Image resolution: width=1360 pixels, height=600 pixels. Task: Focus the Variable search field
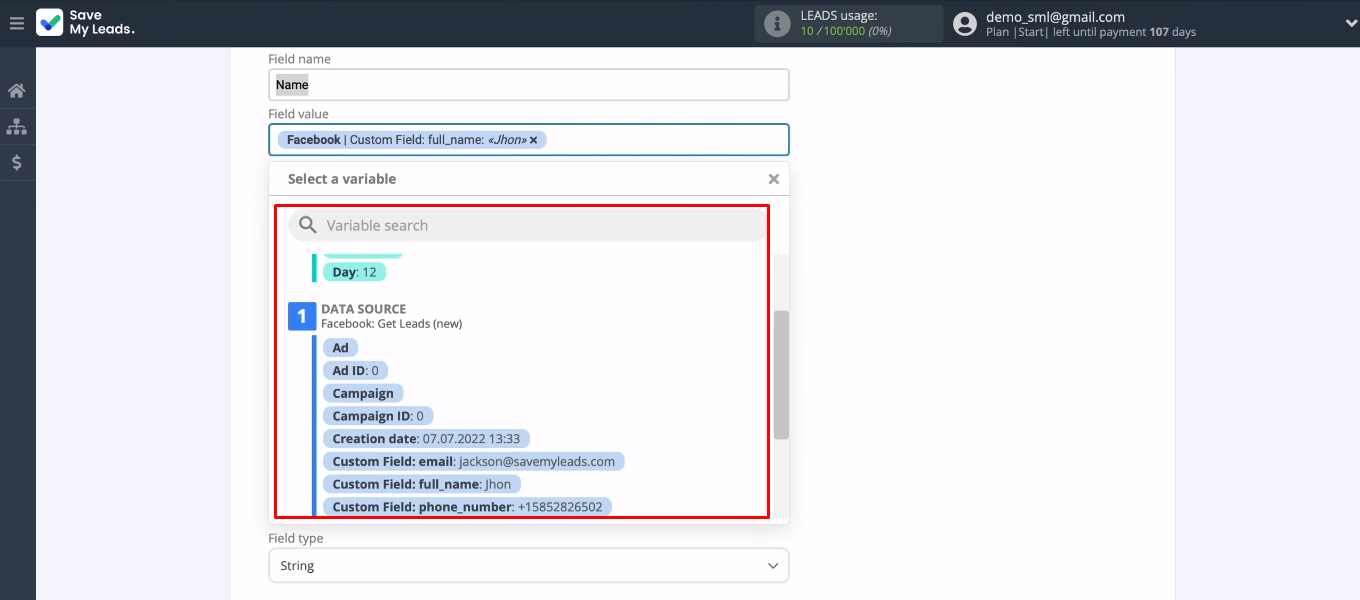(528, 225)
